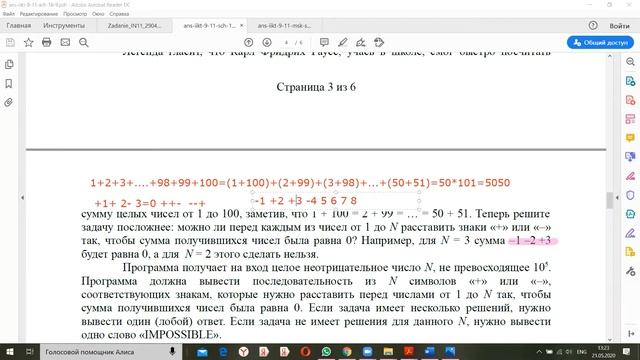Image resolution: width=640 pixels, height=360 pixels.
Task: Open the Protect shield tool
Action: (x=630, y=195)
